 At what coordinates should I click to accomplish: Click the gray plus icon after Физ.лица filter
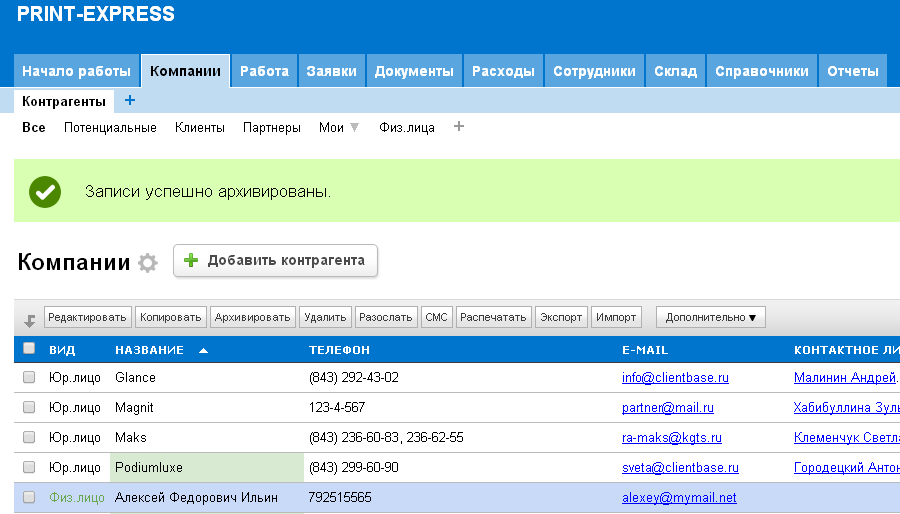pyautogui.click(x=459, y=127)
